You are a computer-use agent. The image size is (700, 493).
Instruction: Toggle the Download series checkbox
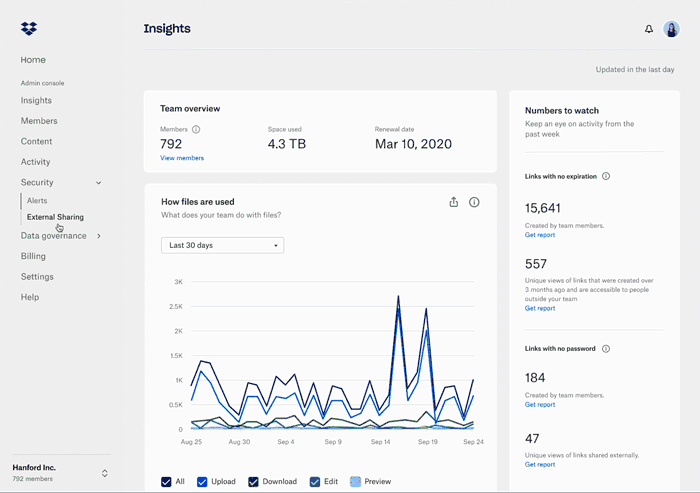[x=254, y=482]
